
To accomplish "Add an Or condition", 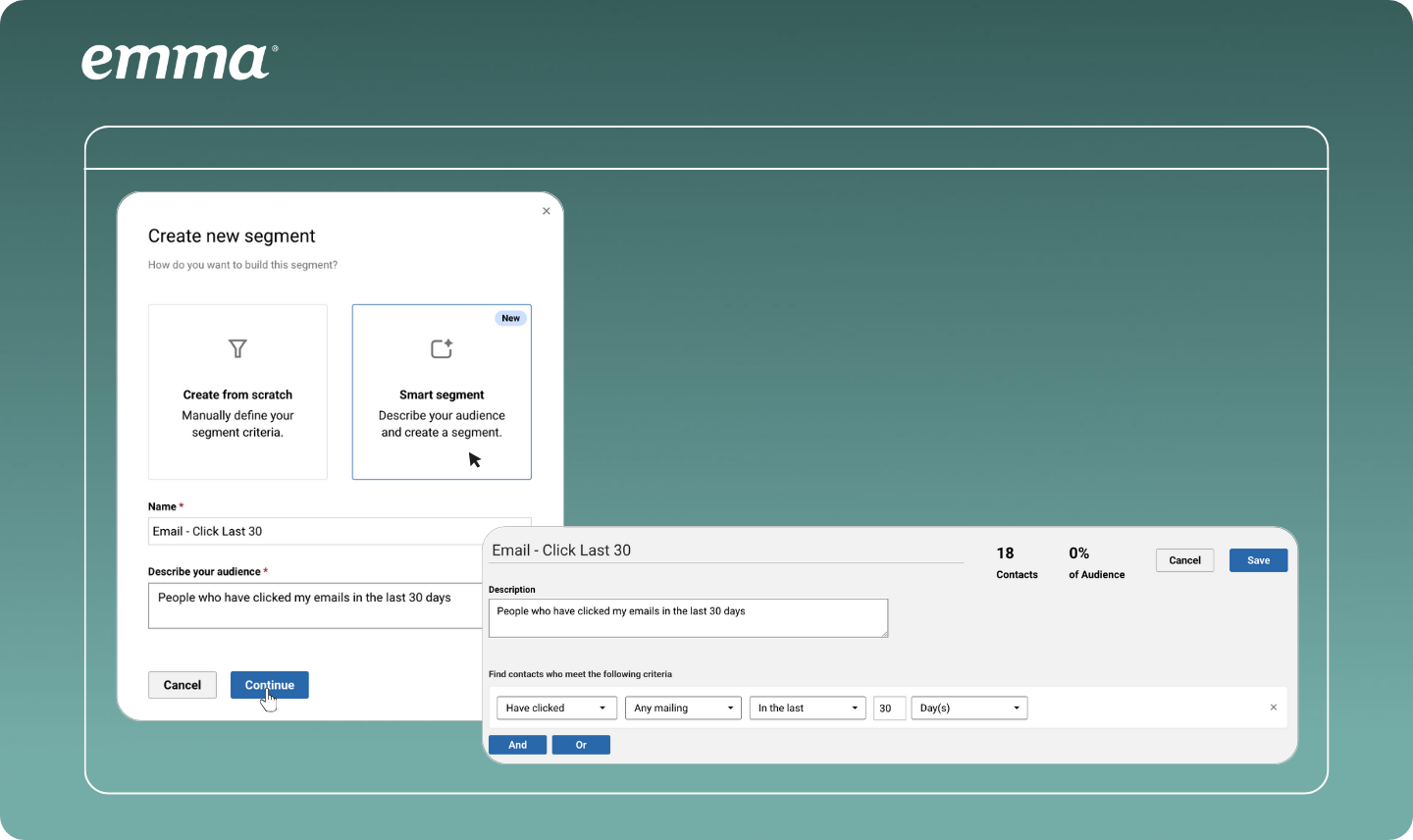I will [581, 745].
